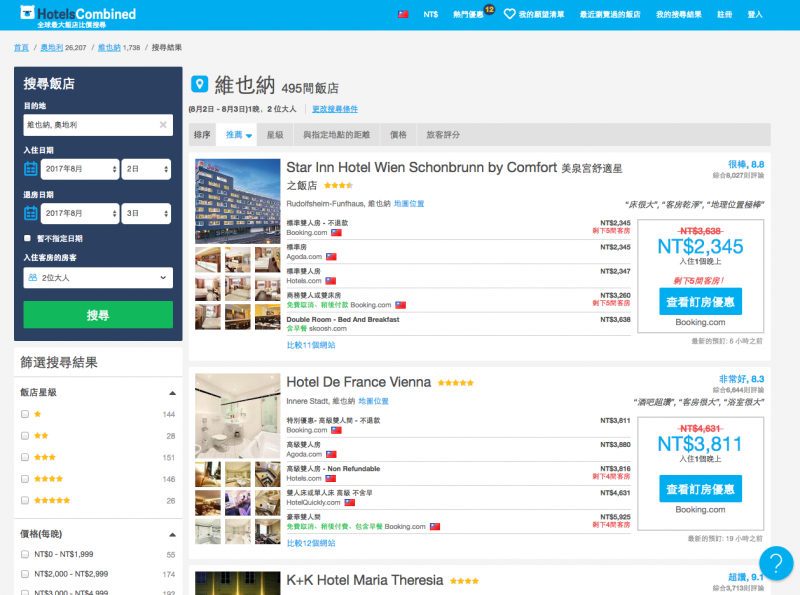Check the NT$2,000 - NT$2,999 price filter

click(x=25, y=574)
